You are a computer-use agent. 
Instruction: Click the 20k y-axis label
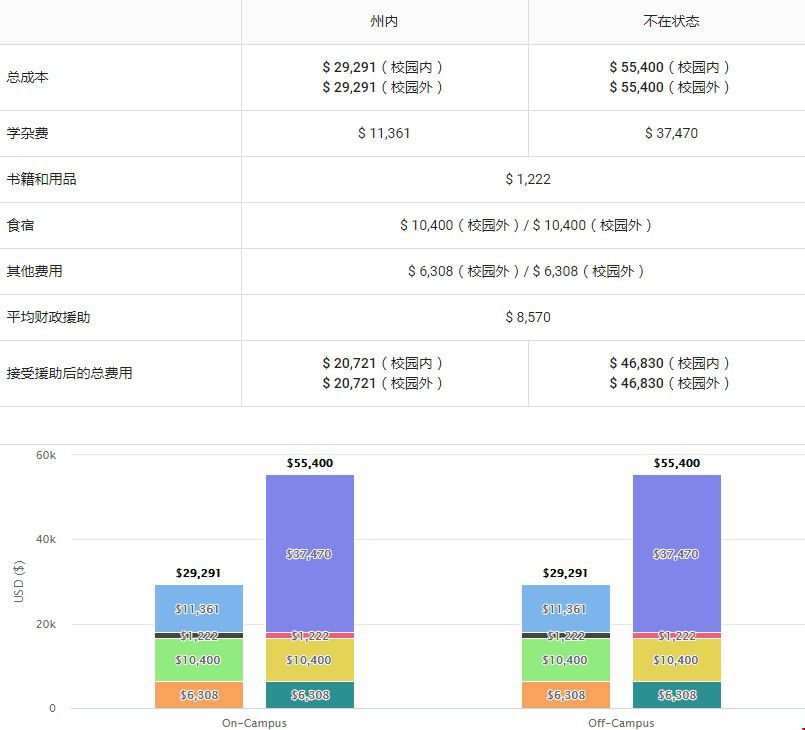[46, 624]
